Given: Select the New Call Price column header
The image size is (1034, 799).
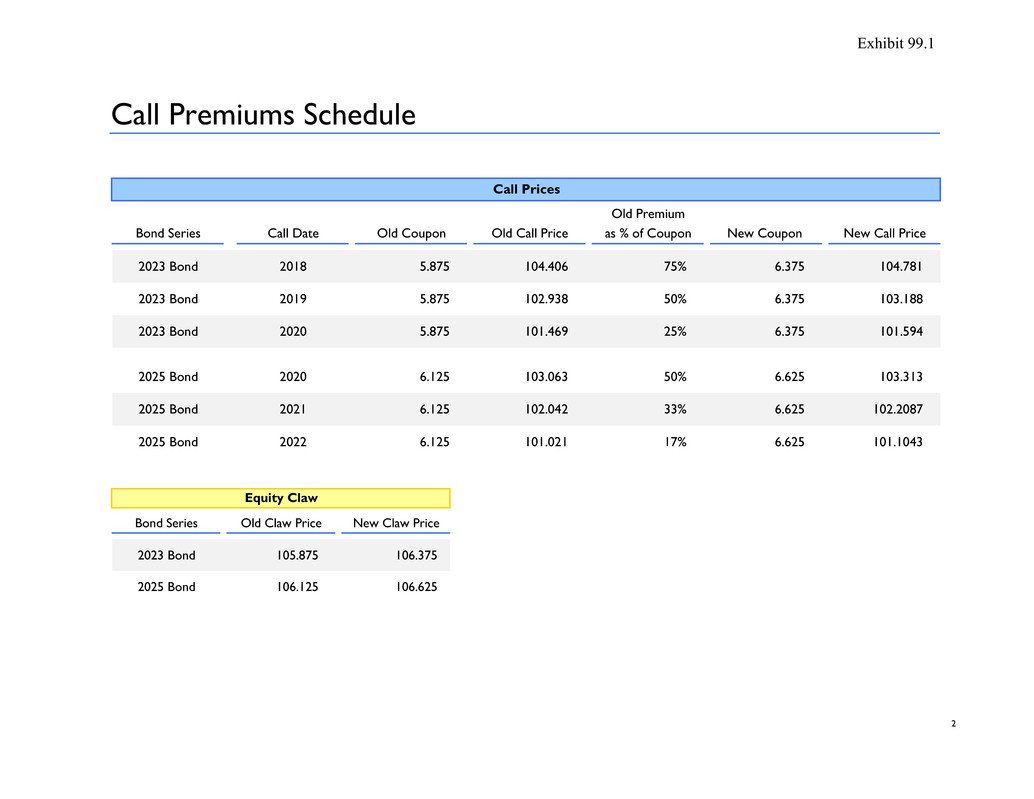Looking at the screenshot, I should 884,234.
